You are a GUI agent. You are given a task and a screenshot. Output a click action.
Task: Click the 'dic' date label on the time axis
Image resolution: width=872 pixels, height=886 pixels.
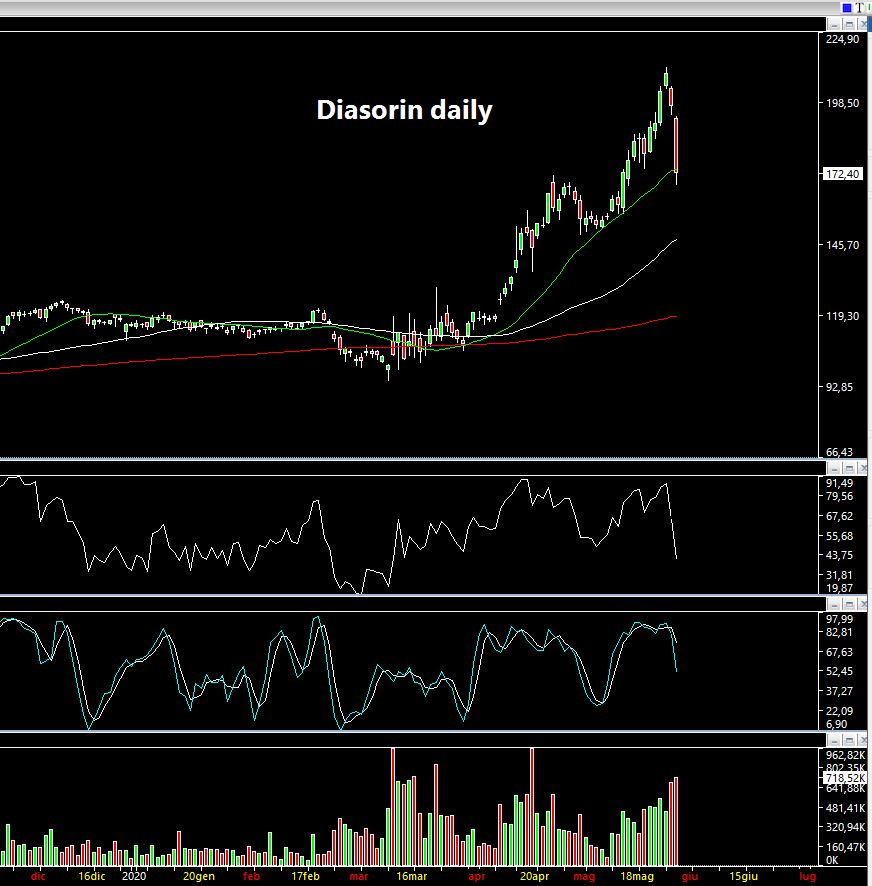38,876
